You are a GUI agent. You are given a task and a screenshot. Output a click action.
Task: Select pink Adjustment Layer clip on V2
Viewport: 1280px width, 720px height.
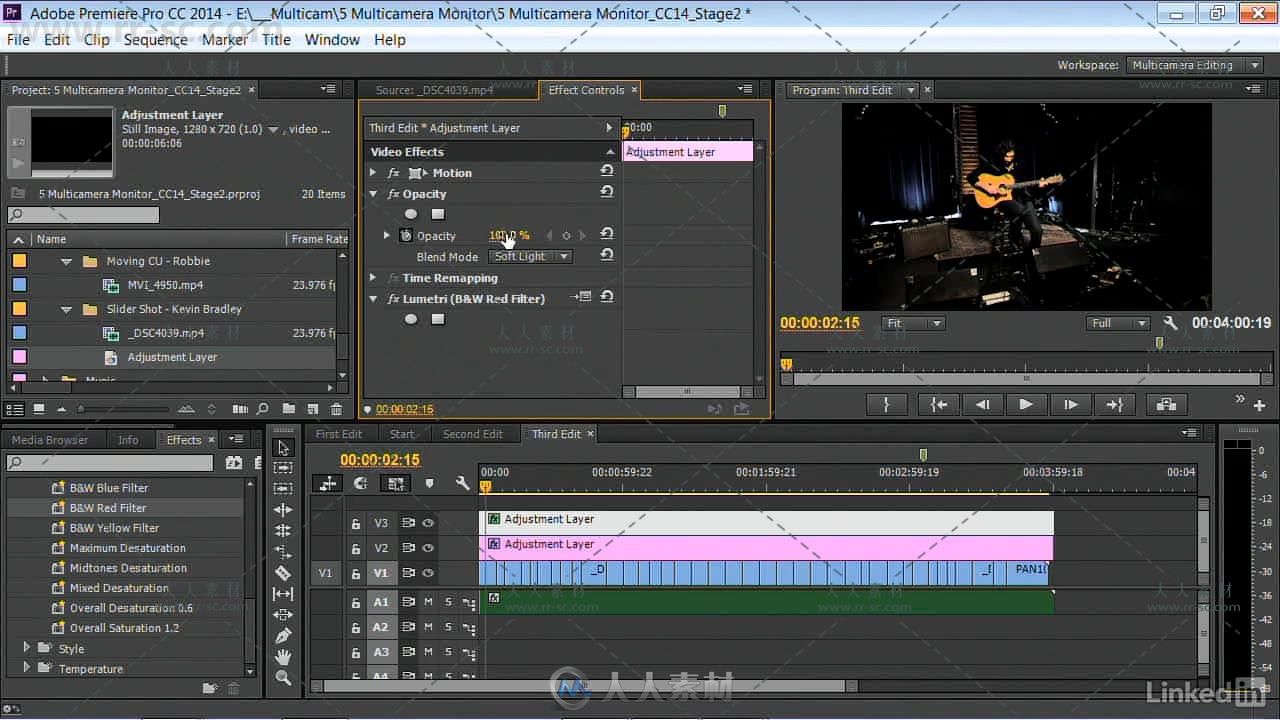[x=767, y=548]
